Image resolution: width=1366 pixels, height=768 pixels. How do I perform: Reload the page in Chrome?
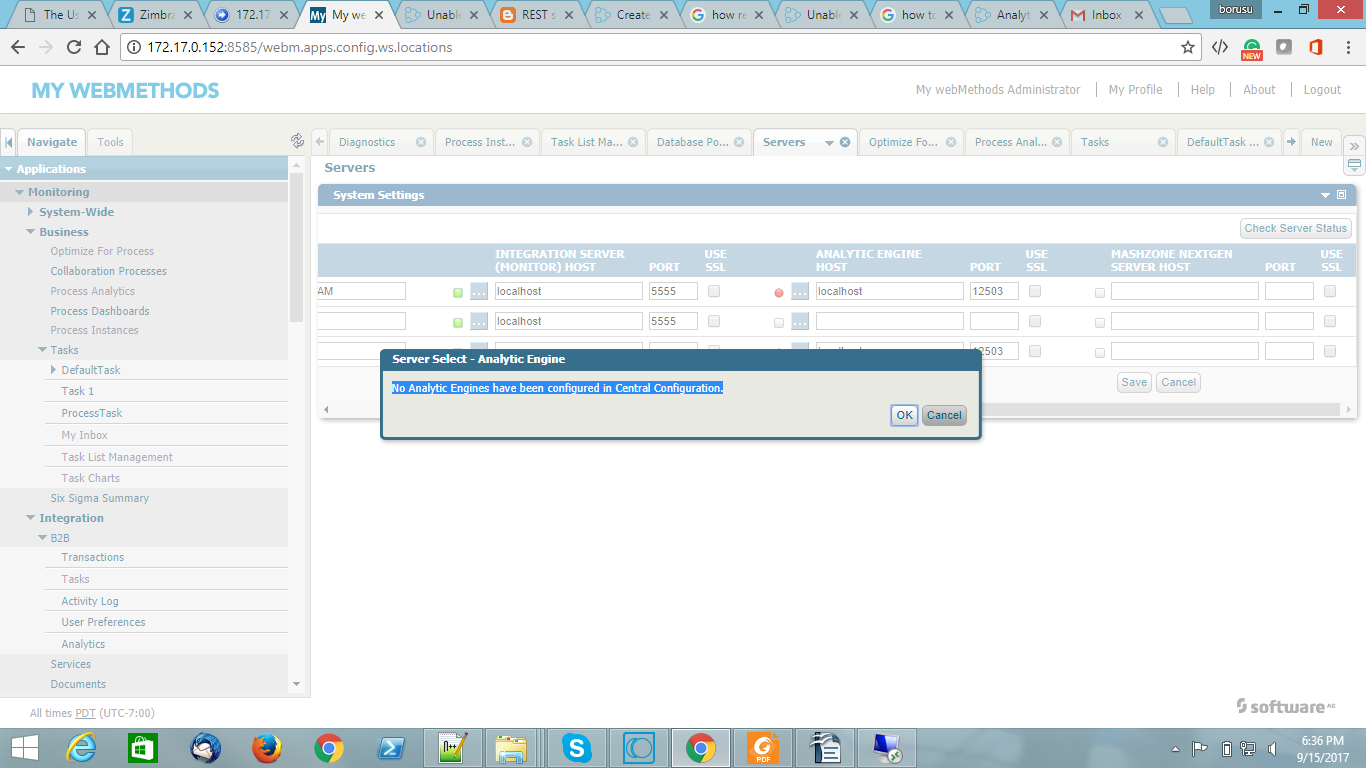click(74, 47)
